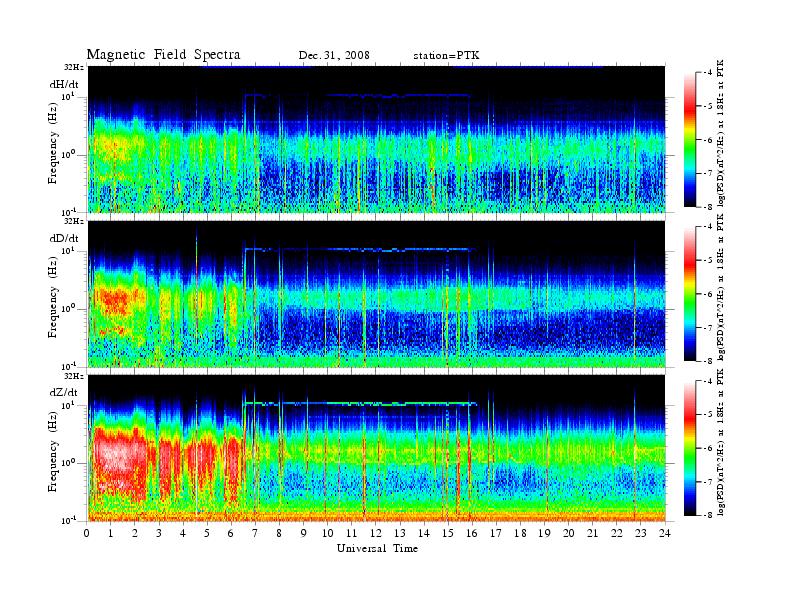Screen dimensions: 792x612
Task: Click the "-6" value on dD/dt color scale
Action: click(x=708, y=294)
